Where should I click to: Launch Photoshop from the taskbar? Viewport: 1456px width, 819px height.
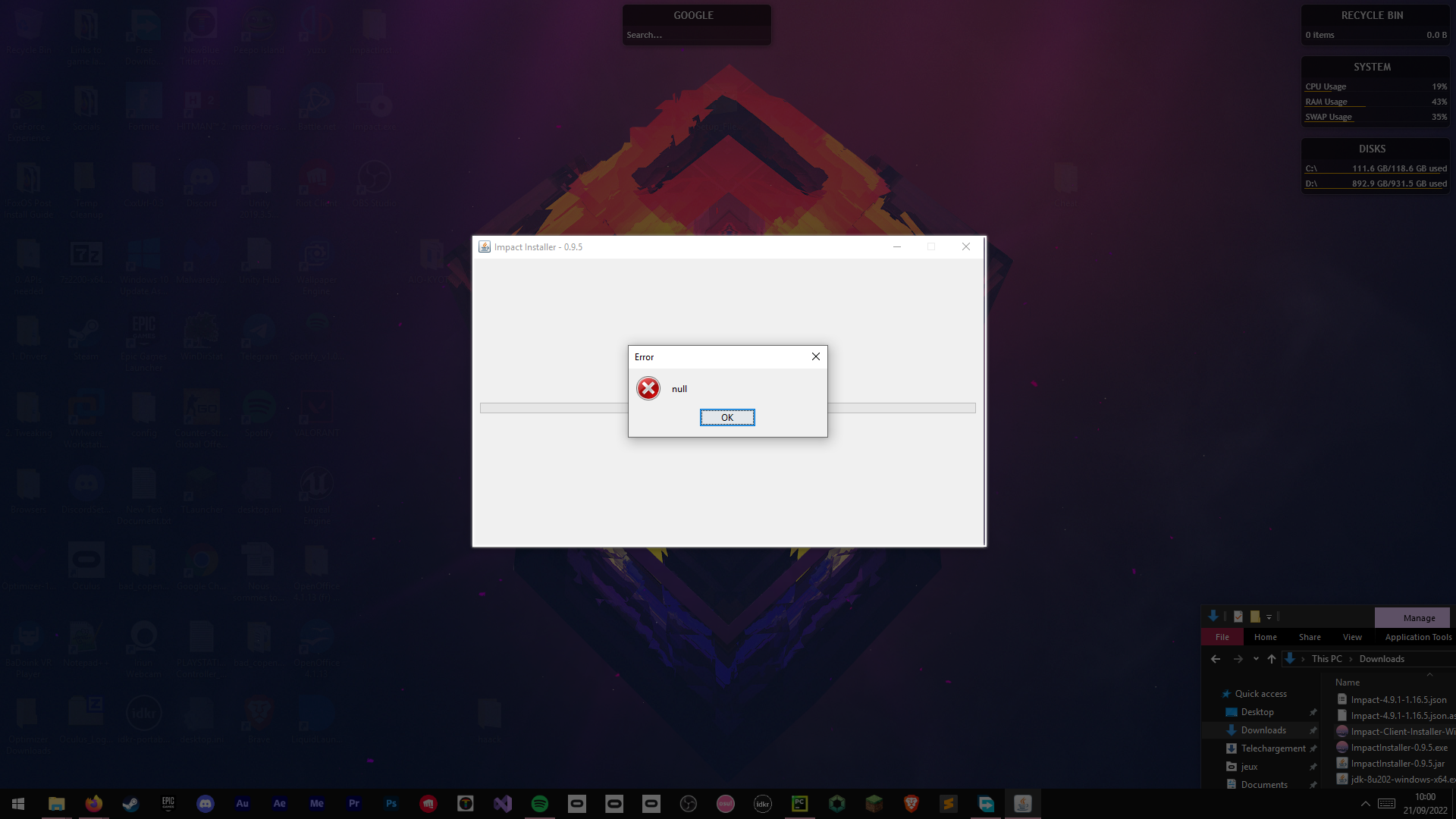(x=391, y=804)
